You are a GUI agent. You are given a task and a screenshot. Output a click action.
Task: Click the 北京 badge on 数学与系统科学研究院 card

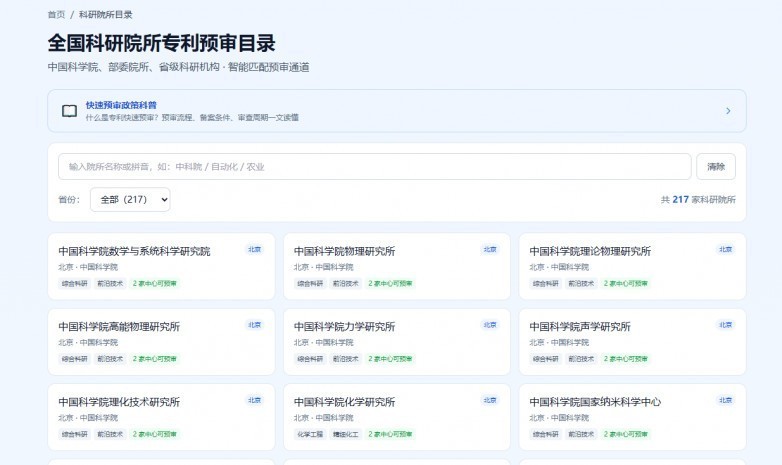[x=255, y=249]
